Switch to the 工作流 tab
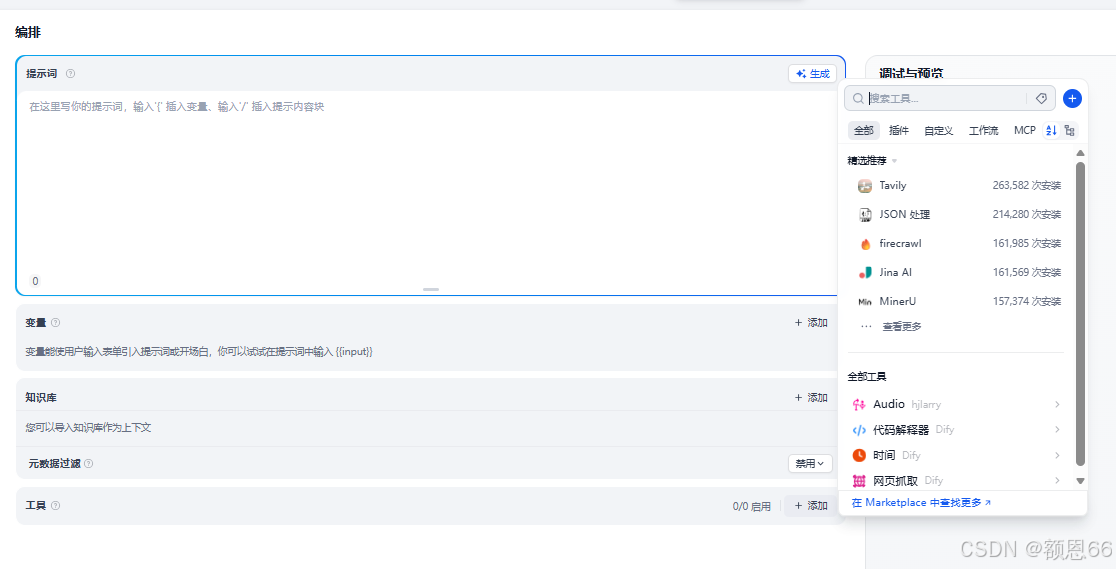The height and width of the screenshot is (569, 1116). point(984,130)
